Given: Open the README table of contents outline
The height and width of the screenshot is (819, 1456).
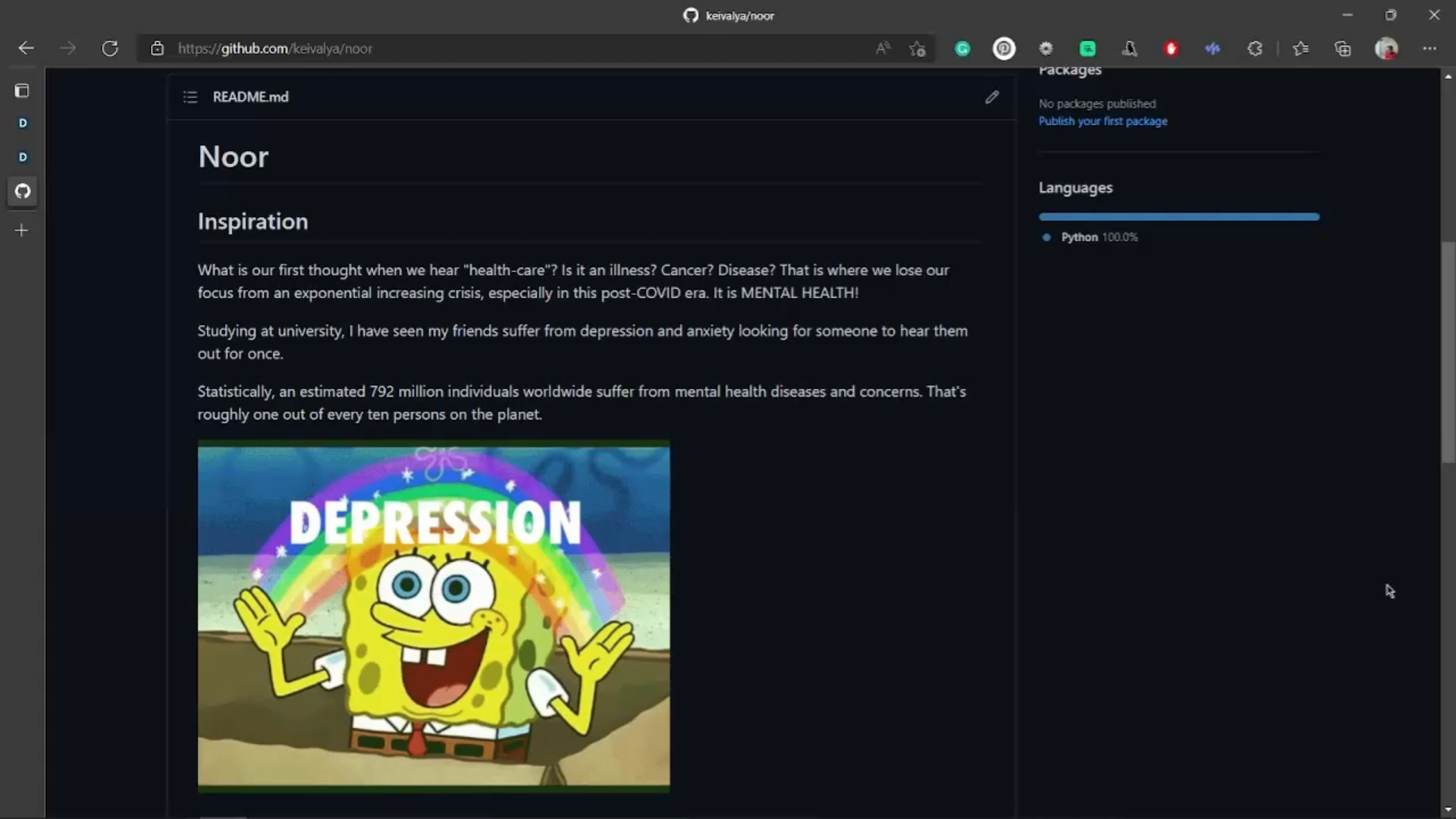Looking at the screenshot, I should coord(190,97).
